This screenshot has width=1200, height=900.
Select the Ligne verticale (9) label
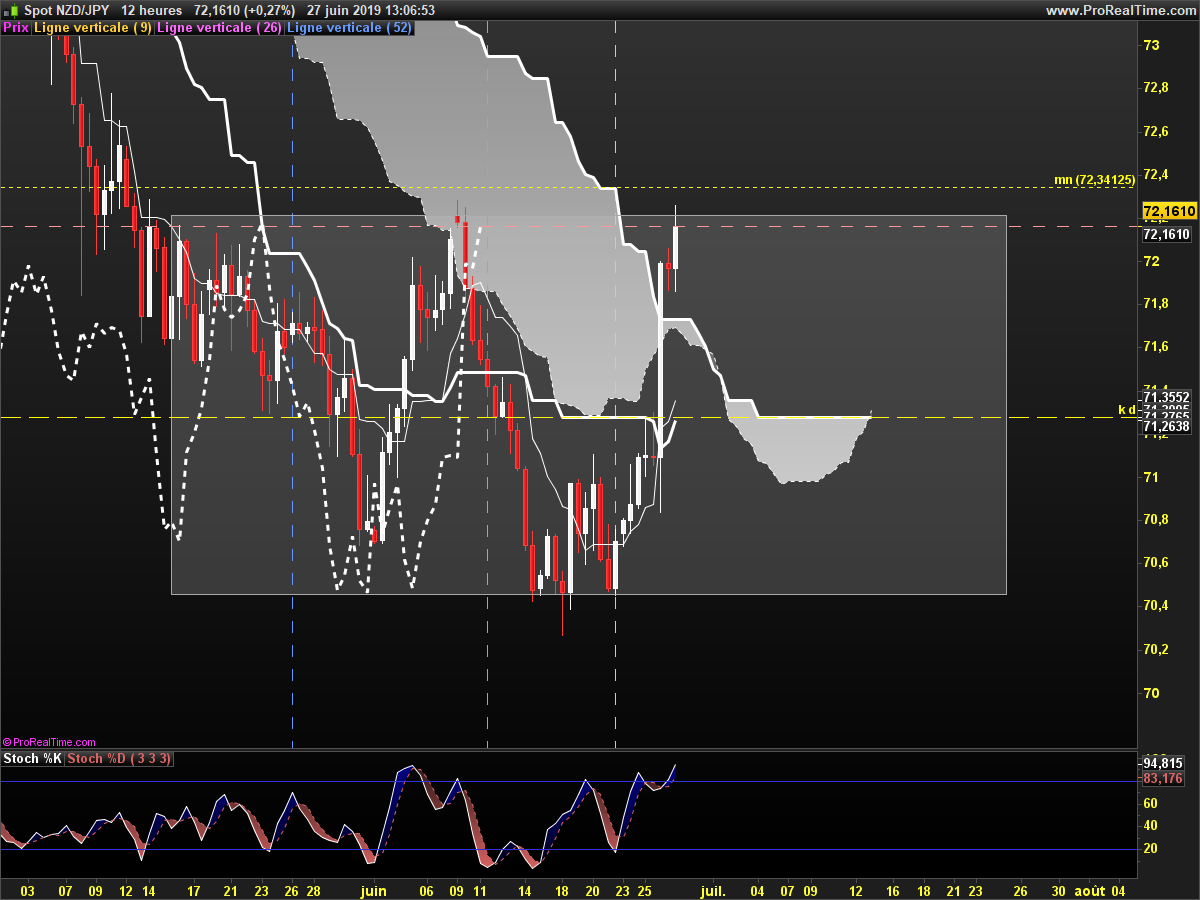[93, 28]
